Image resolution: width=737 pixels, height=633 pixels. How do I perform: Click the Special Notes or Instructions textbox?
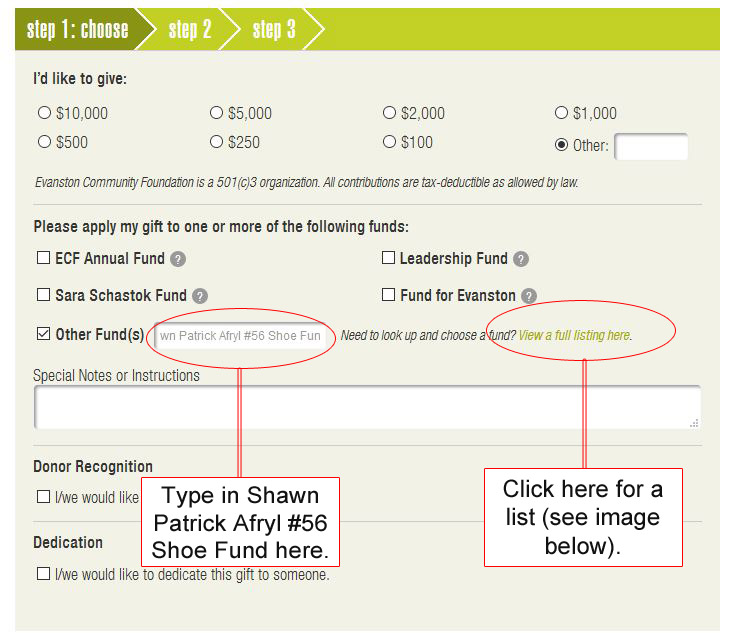tap(366, 408)
